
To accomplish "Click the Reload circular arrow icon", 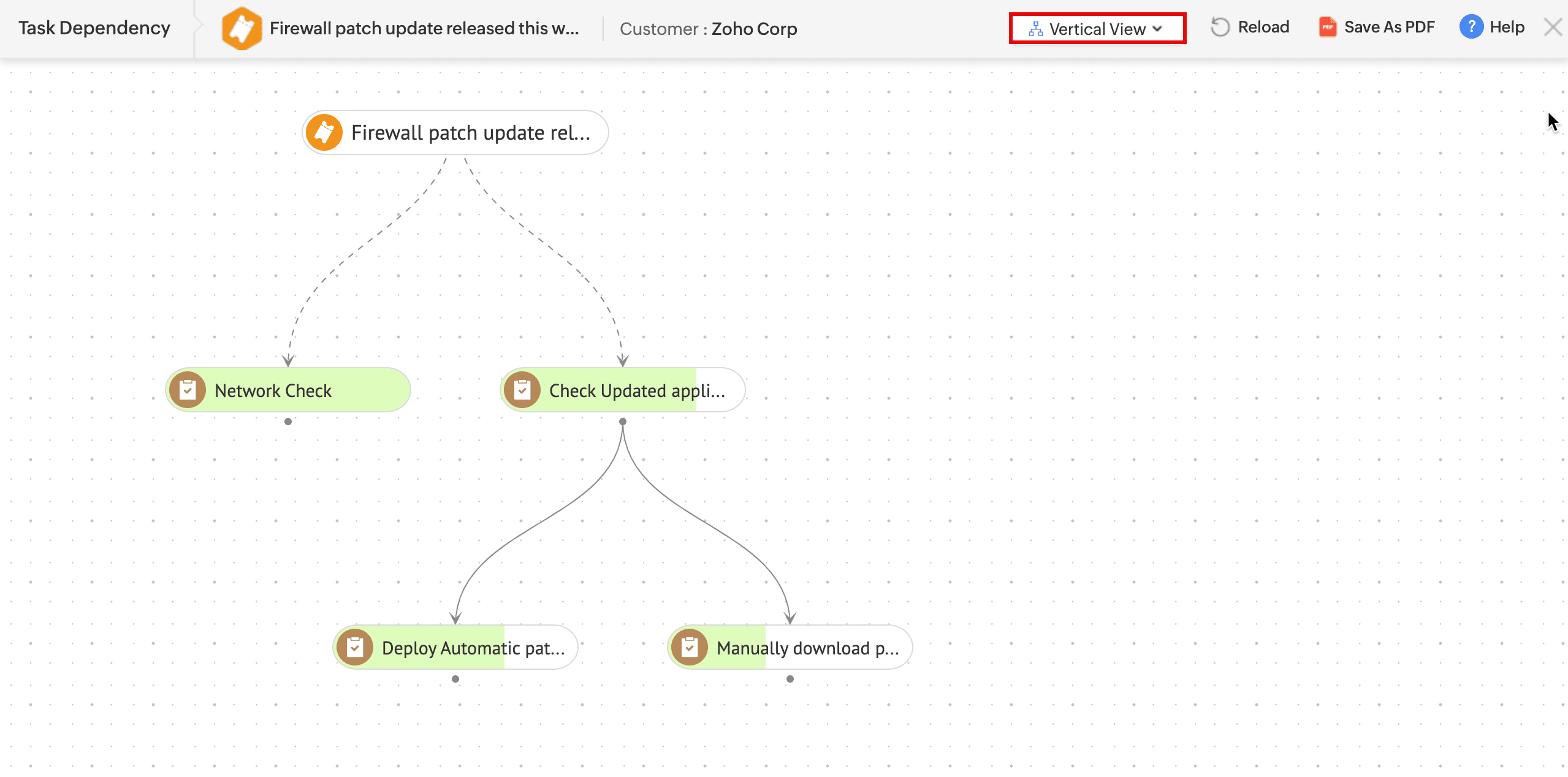I will pyautogui.click(x=1220, y=28).
